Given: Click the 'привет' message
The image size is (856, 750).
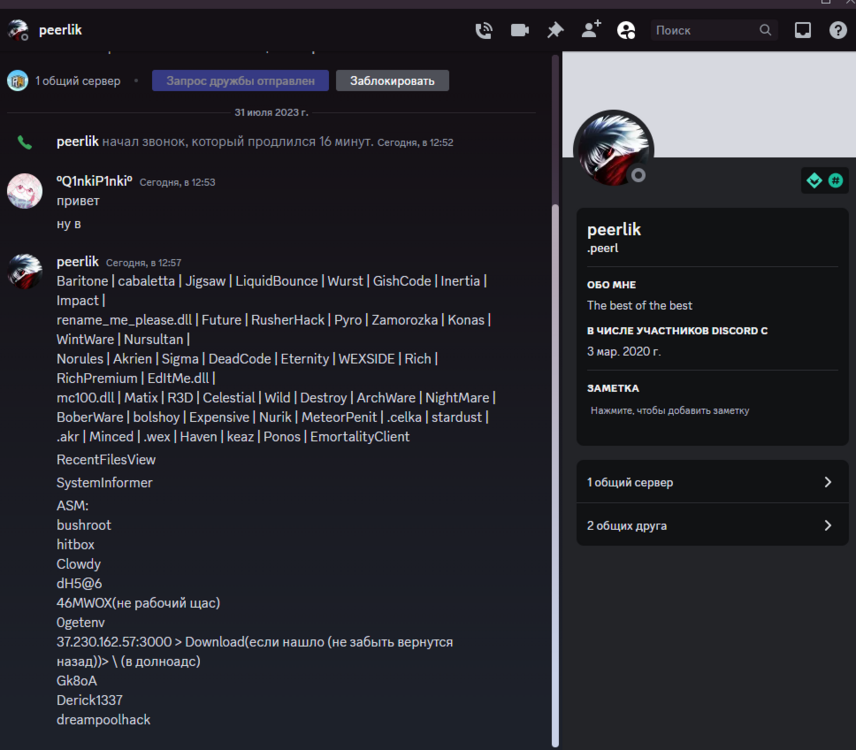Looking at the screenshot, I should 78,201.
